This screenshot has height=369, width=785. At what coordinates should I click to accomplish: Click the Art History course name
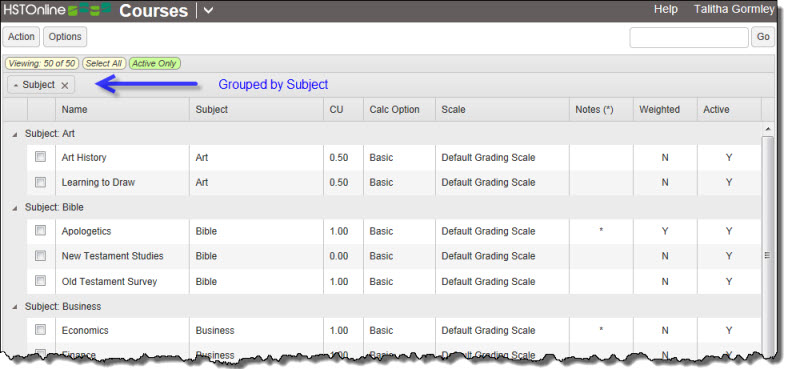[x=84, y=158]
